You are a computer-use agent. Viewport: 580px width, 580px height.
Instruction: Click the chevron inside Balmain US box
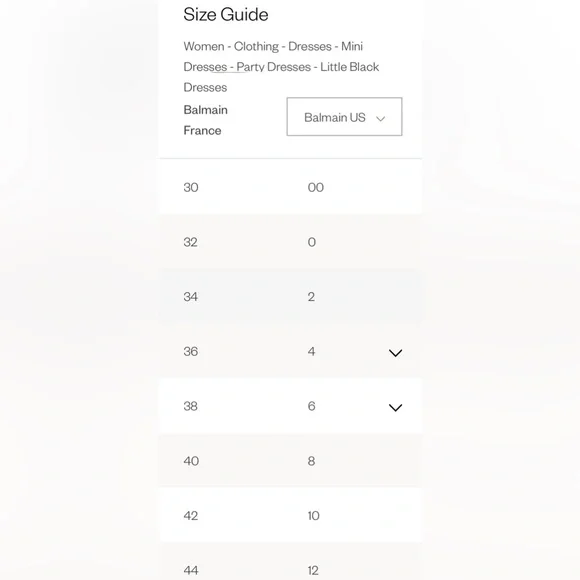(381, 119)
